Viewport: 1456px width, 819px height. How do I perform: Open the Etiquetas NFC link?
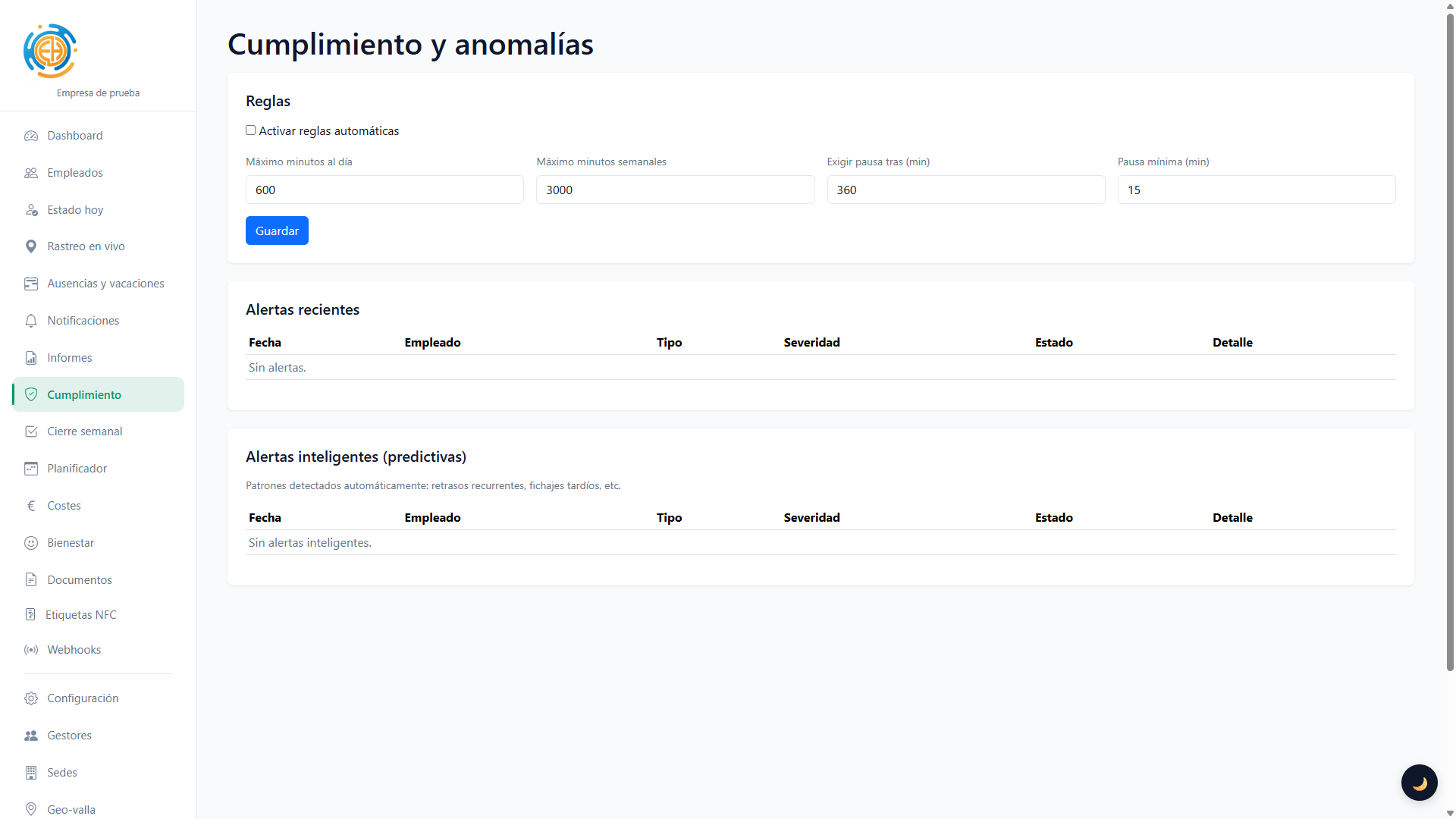tap(80, 615)
